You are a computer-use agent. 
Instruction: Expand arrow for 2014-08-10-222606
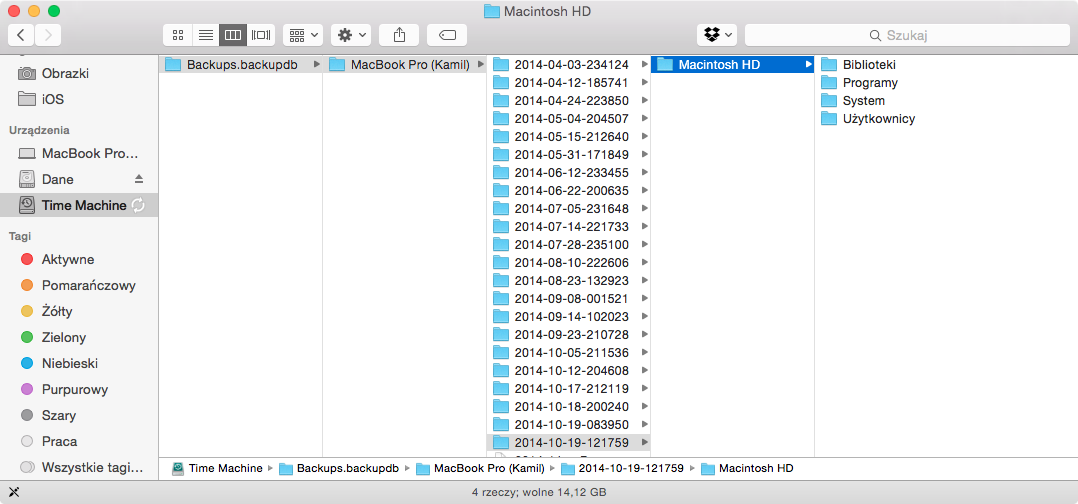click(x=644, y=263)
